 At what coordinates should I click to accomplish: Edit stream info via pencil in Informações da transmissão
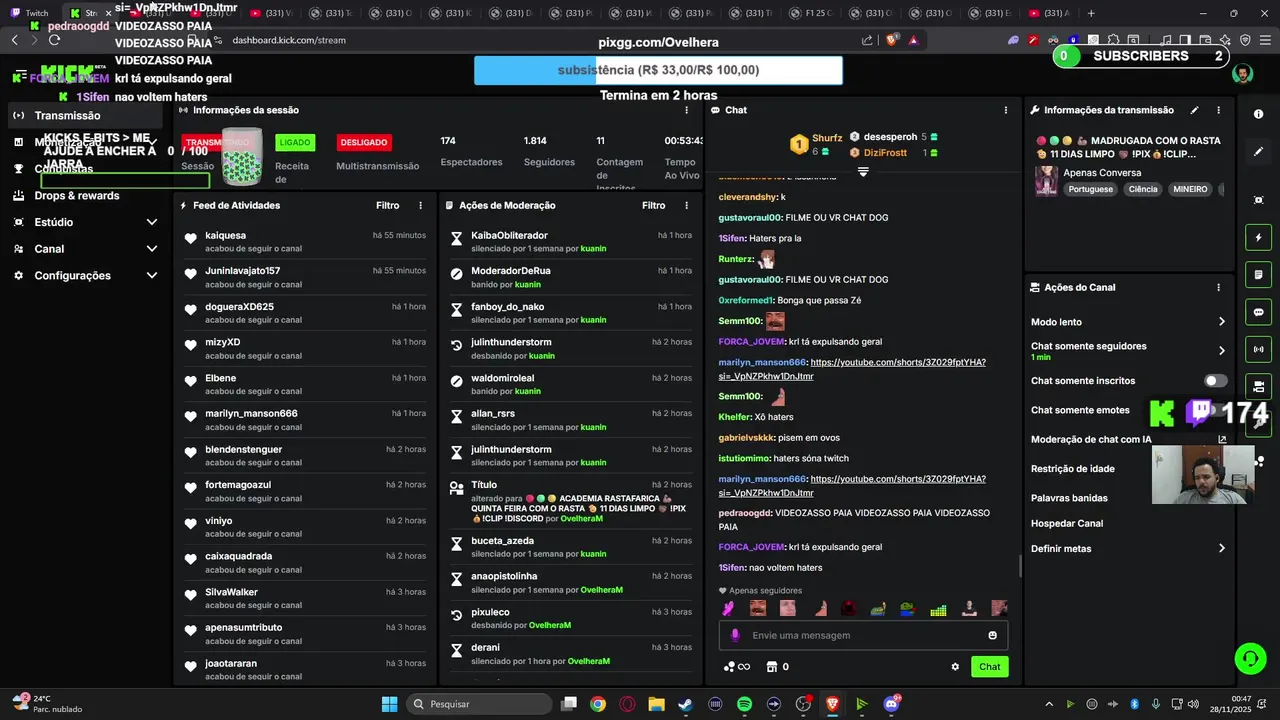pyautogui.click(x=1194, y=110)
